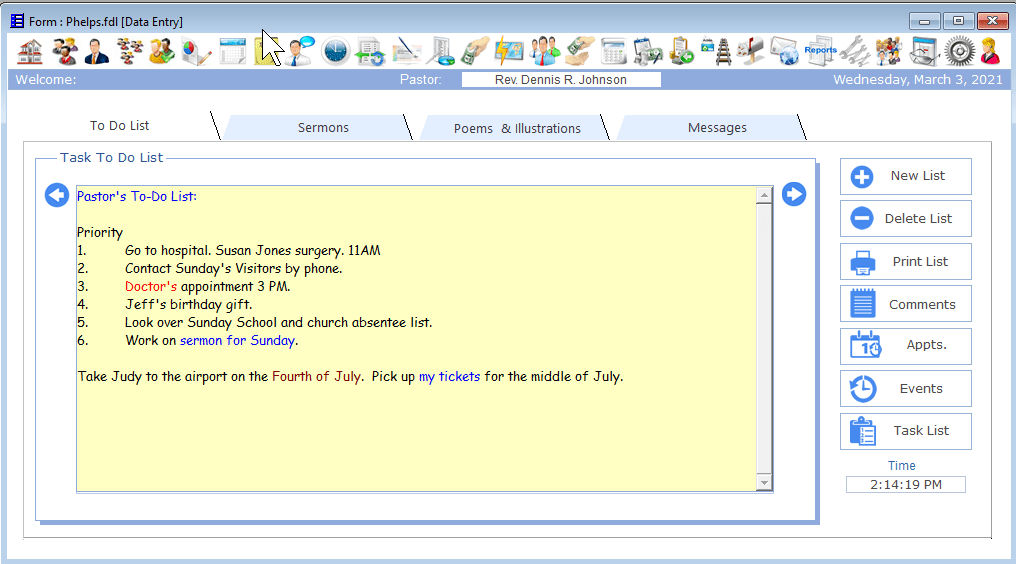Click the 'Jeff's birthday gift' line
The width and height of the screenshot is (1016, 564).
coord(189,305)
